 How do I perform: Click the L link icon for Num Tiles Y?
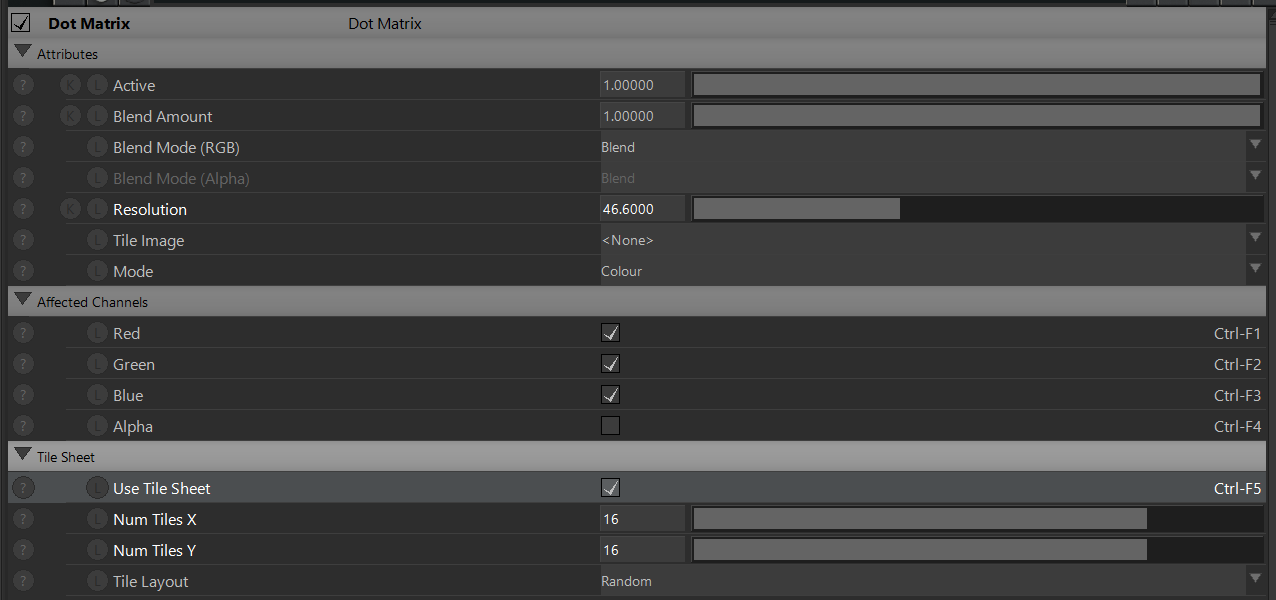coord(97,550)
